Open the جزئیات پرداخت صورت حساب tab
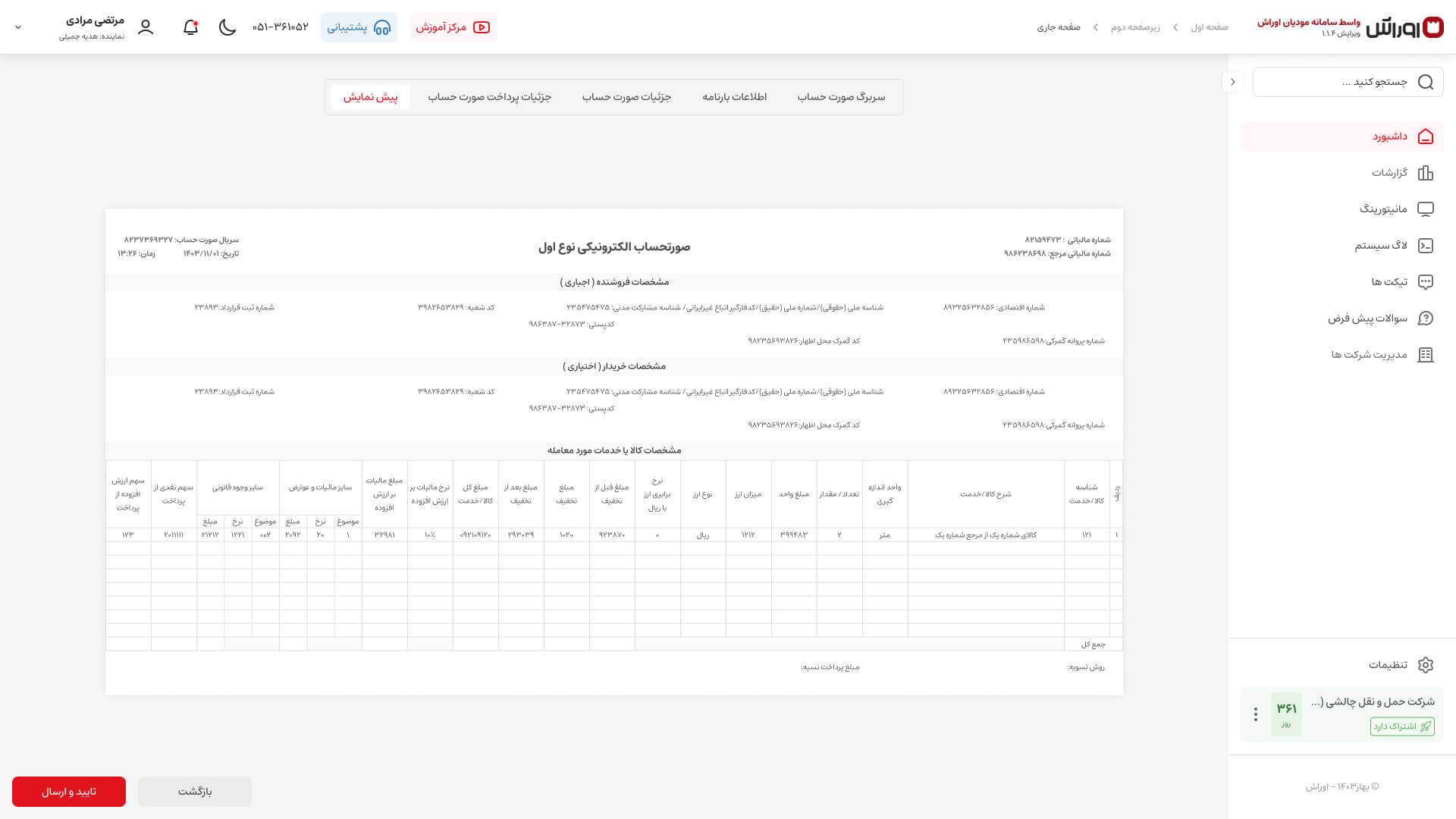1456x819 pixels. (489, 97)
